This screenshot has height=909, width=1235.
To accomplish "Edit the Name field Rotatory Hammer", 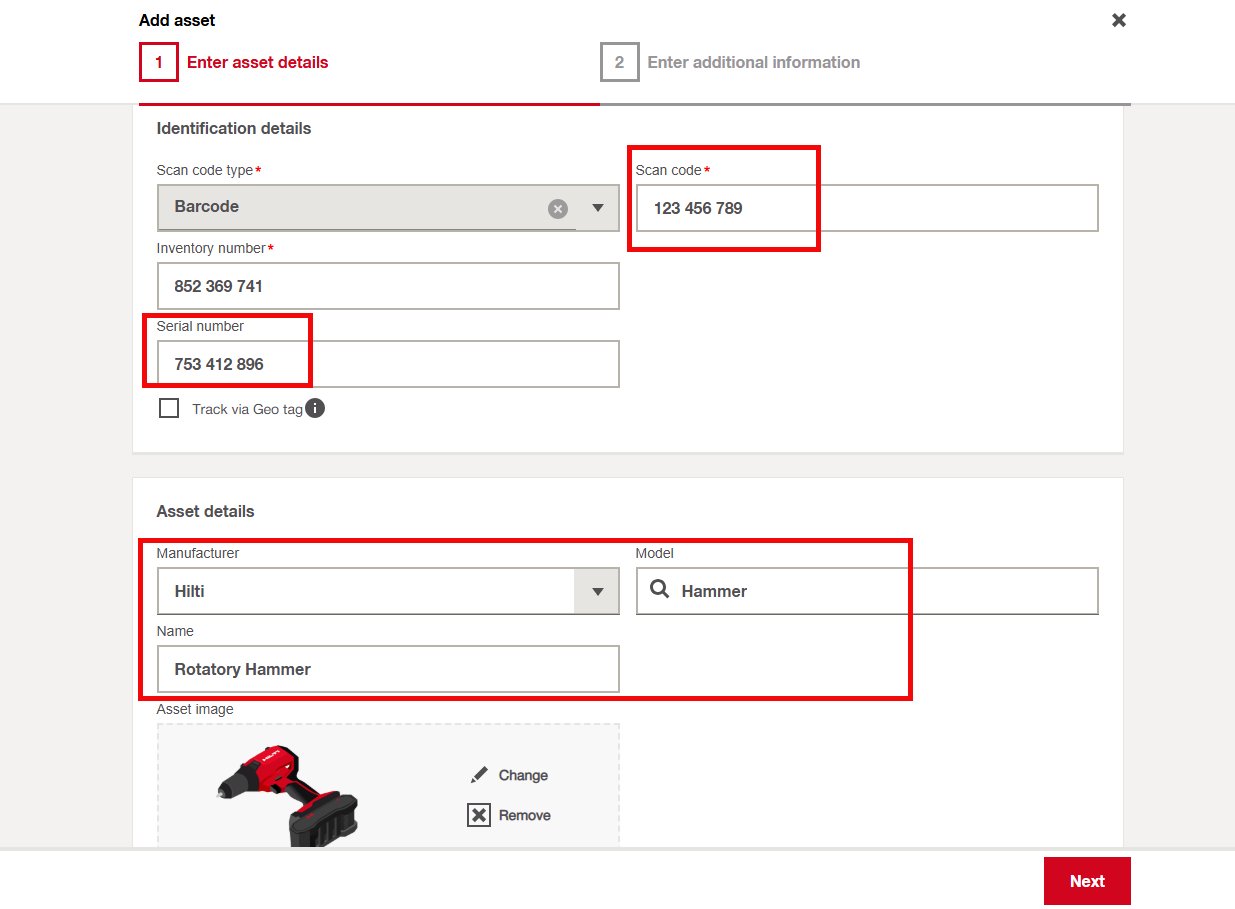I will point(388,669).
